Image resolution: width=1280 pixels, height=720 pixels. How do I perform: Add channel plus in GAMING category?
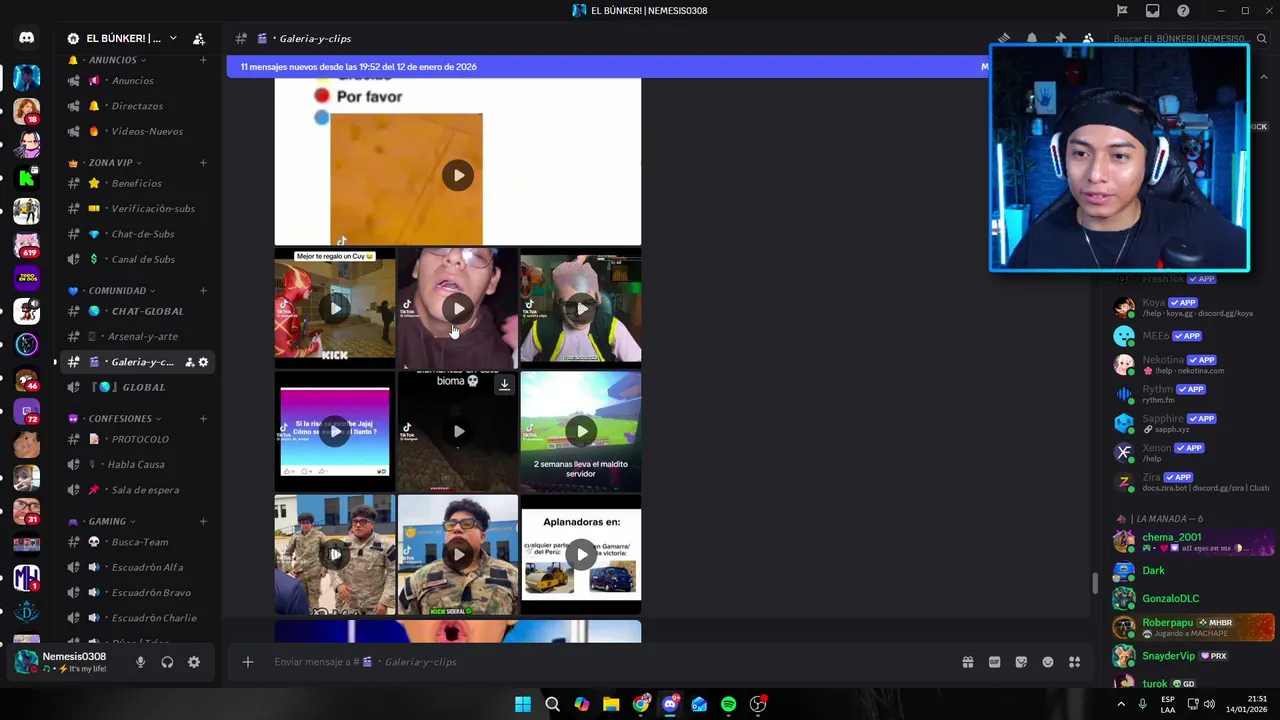click(x=203, y=521)
